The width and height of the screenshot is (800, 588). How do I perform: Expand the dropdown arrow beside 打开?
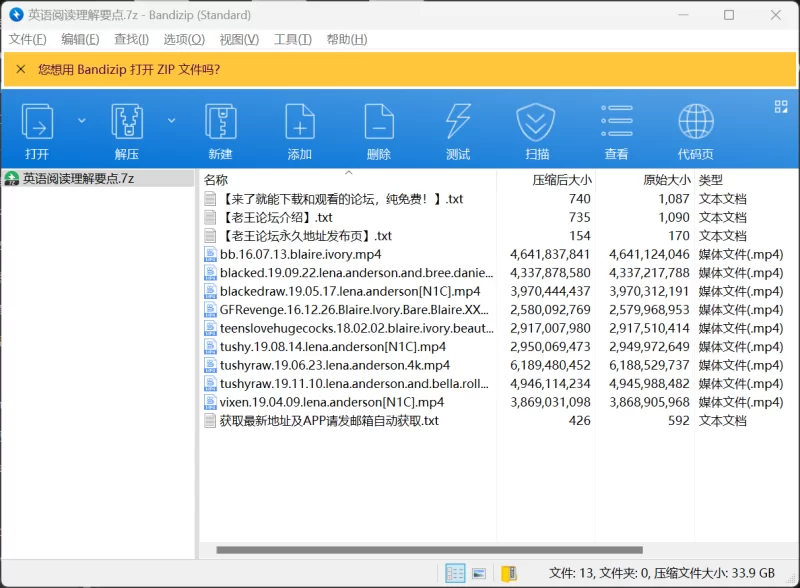(82, 120)
